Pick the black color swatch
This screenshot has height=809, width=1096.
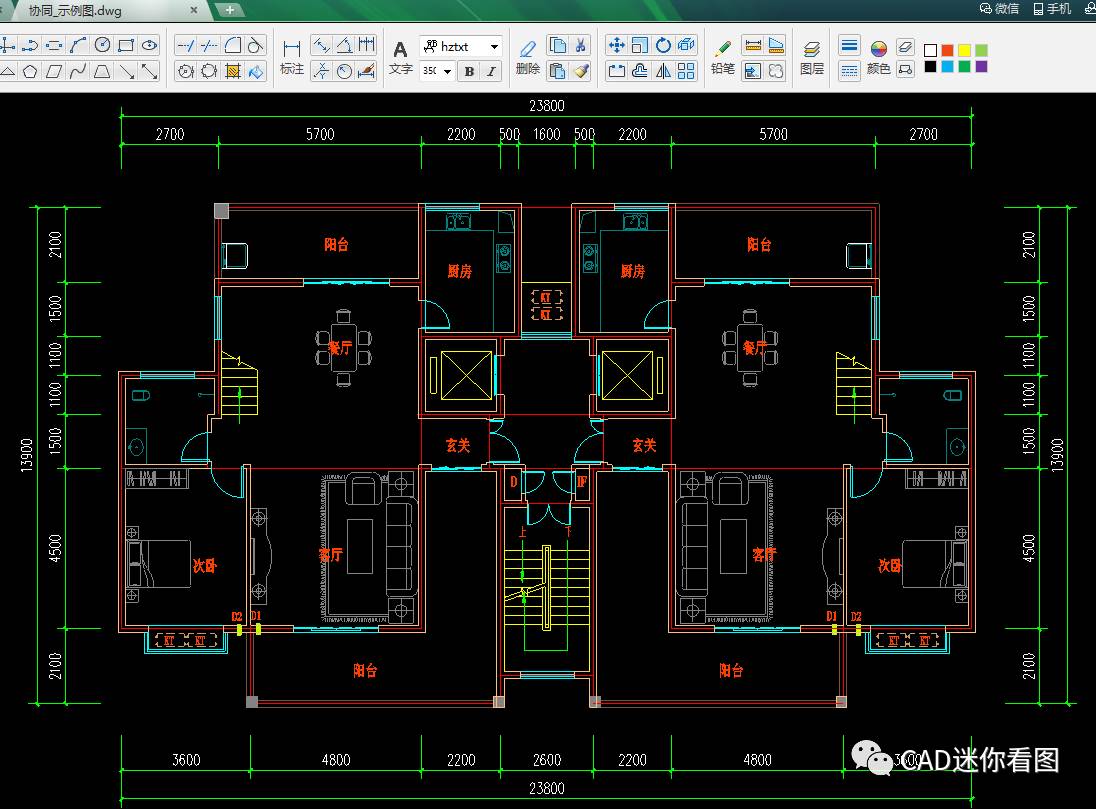pos(930,66)
